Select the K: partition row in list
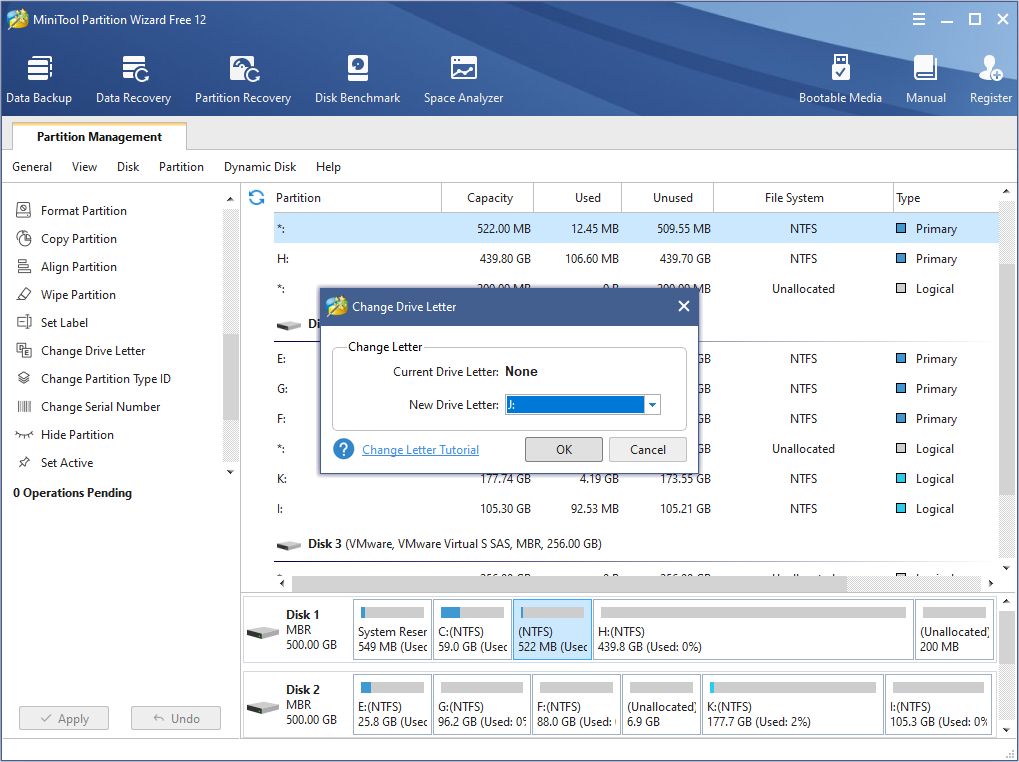 pos(636,479)
